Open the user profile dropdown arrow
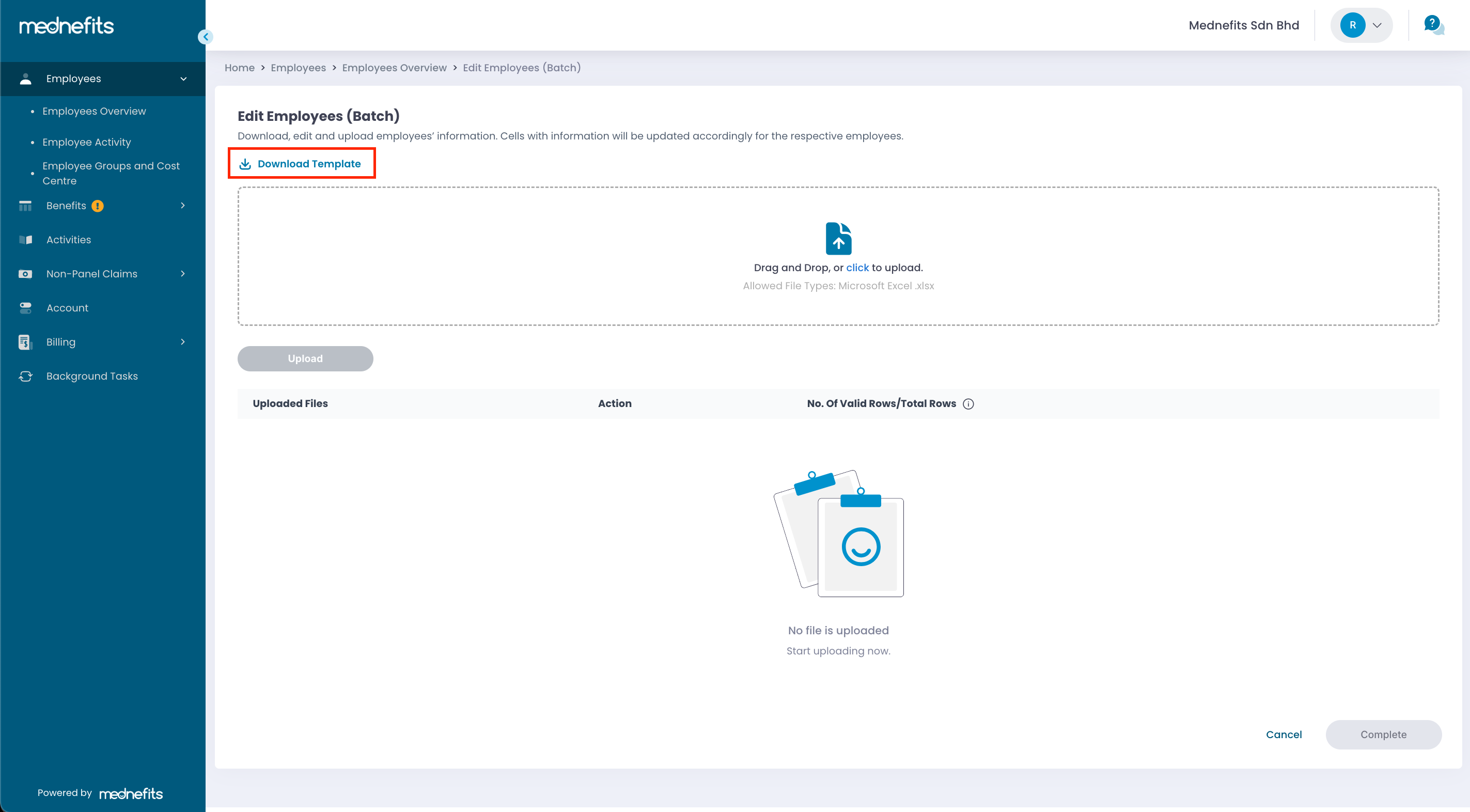Viewport: 1470px width, 812px height. click(1377, 25)
